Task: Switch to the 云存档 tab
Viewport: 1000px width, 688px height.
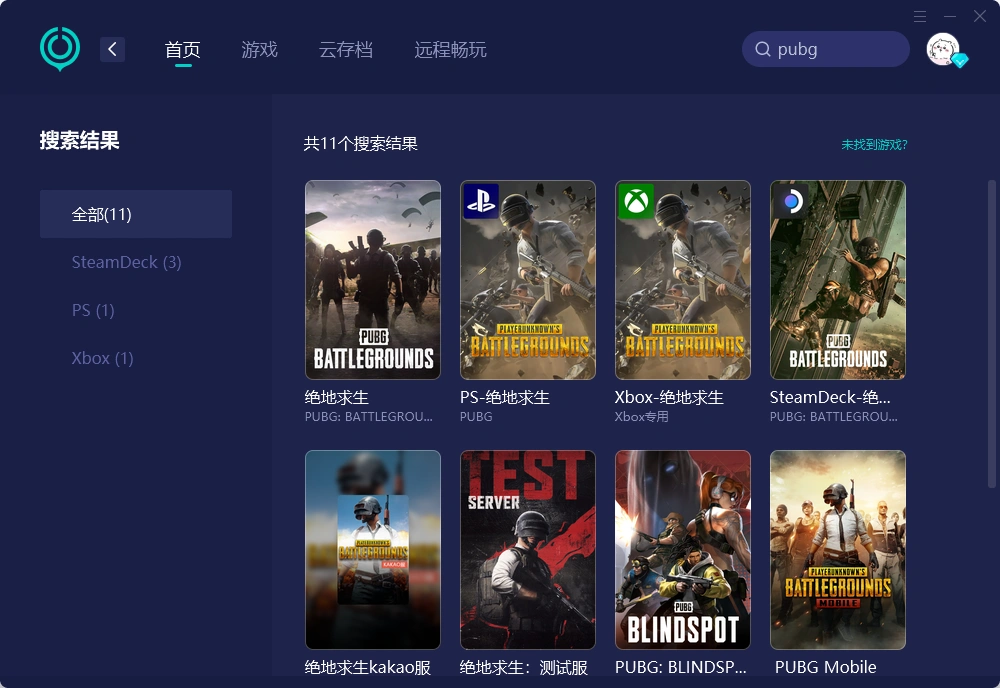Action: tap(346, 49)
